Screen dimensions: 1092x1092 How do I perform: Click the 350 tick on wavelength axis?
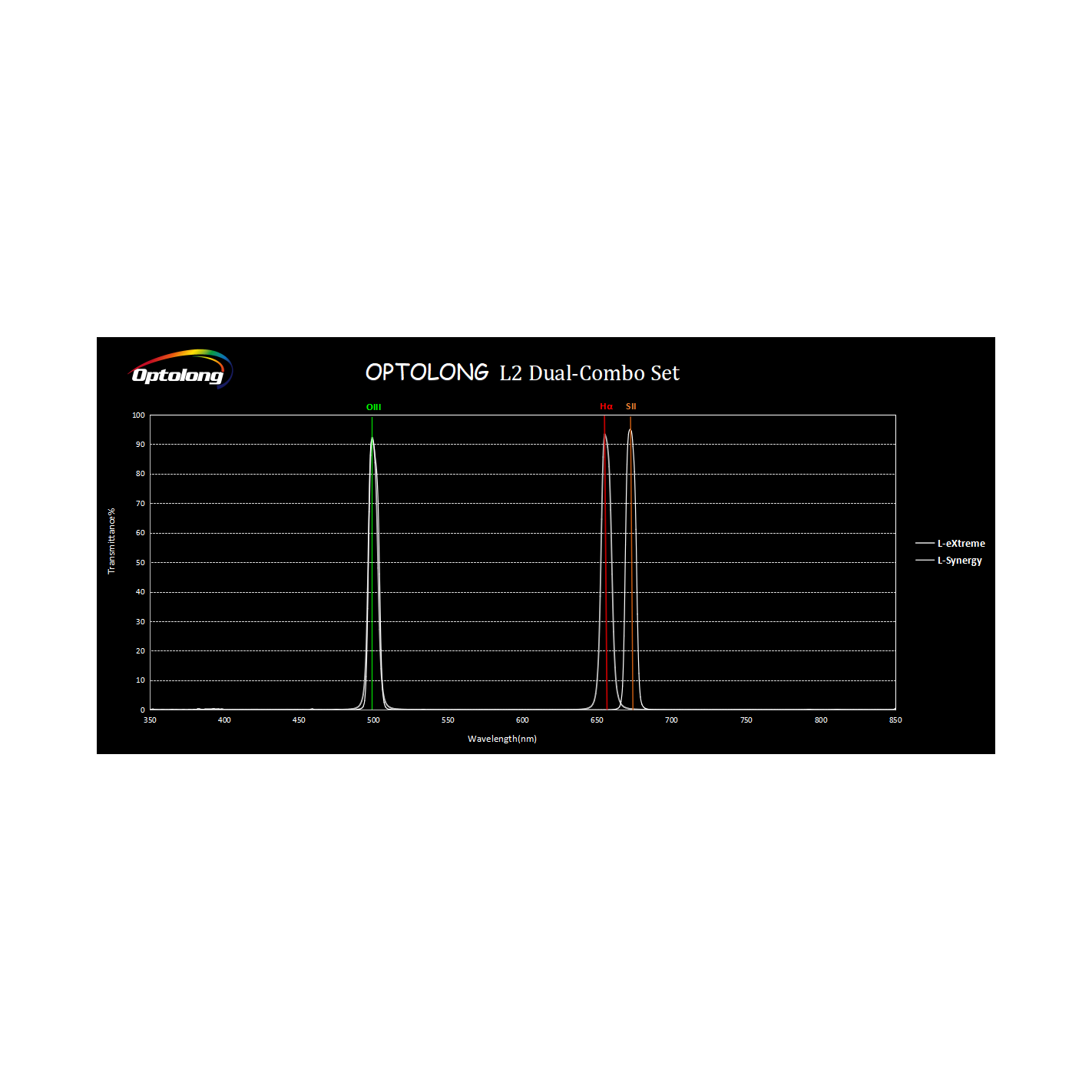(150, 720)
